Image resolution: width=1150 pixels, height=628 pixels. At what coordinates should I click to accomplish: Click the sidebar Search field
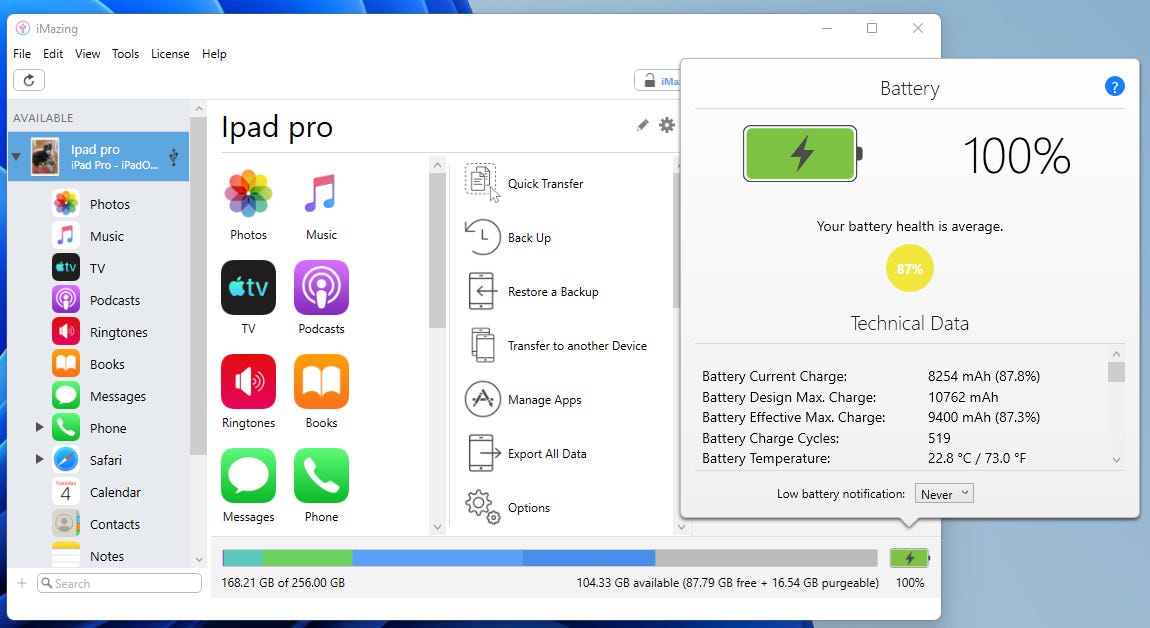coord(120,583)
